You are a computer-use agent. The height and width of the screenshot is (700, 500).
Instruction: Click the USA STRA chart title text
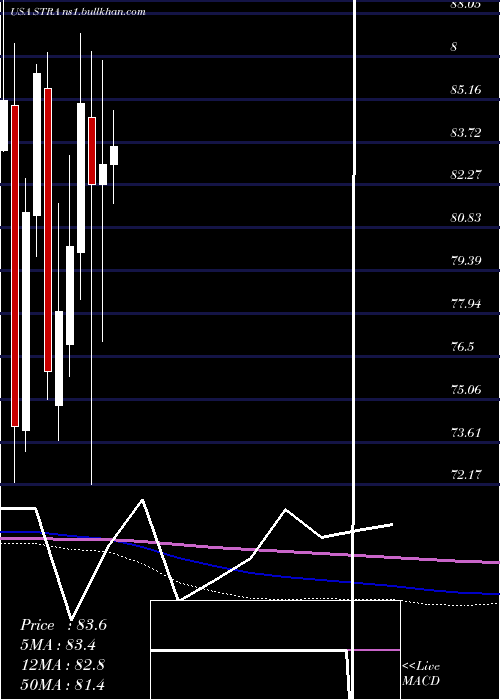tap(78, 11)
